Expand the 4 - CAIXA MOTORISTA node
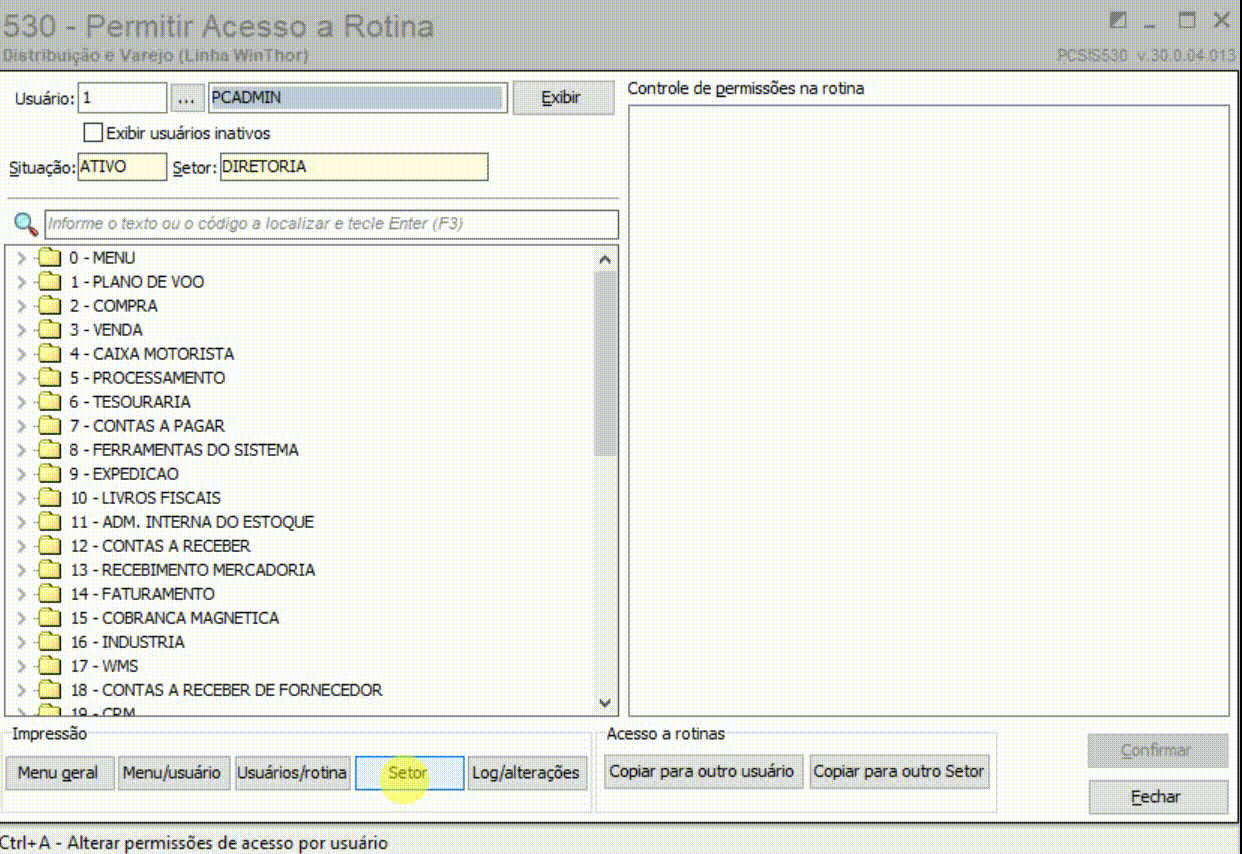The image size is (1242, 854). 22,354
